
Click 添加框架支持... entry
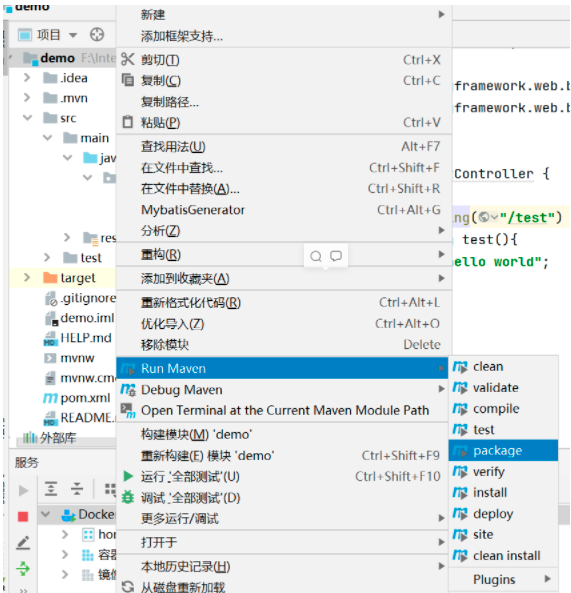tap(284, 36)
